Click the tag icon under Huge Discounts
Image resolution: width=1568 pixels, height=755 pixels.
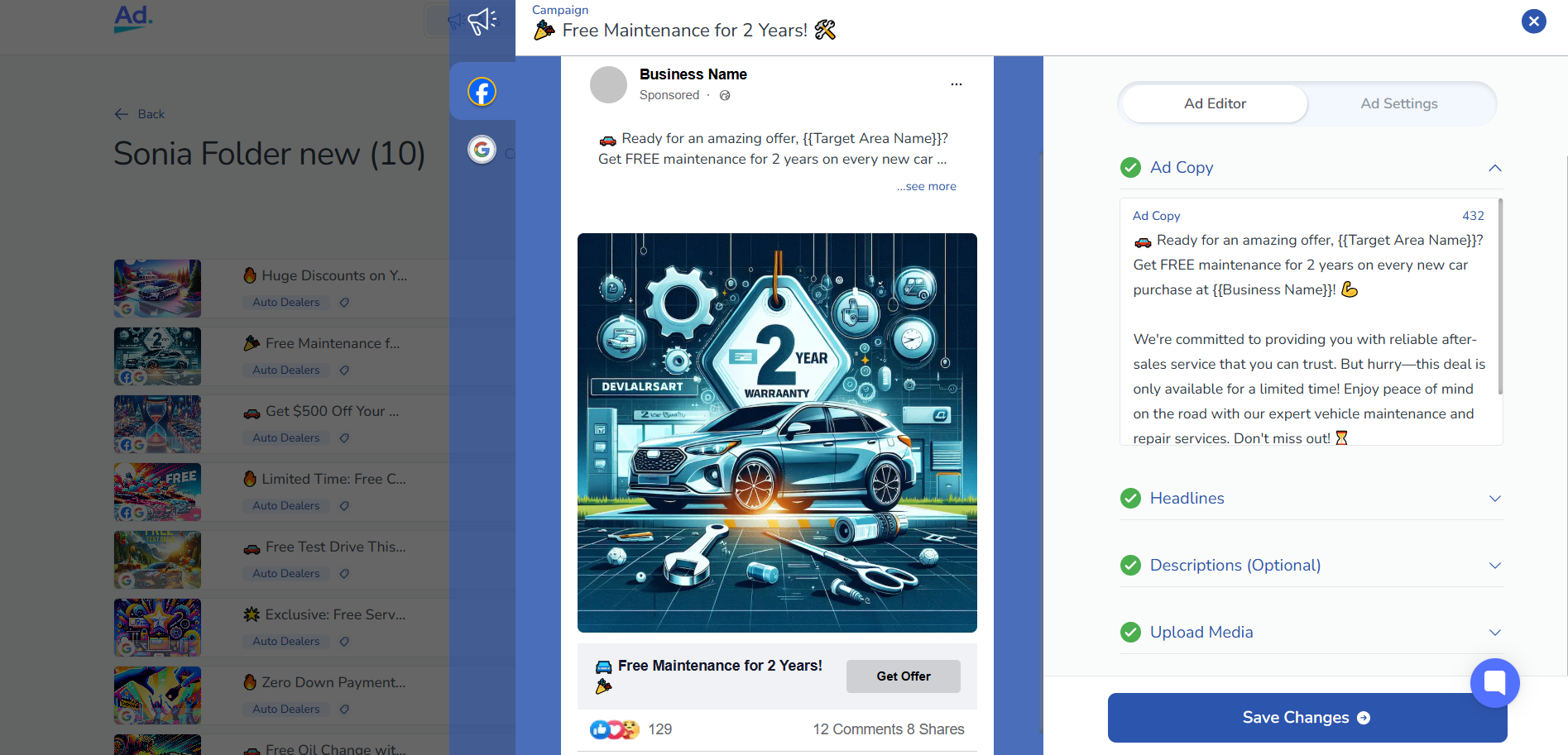click(344, 303)
